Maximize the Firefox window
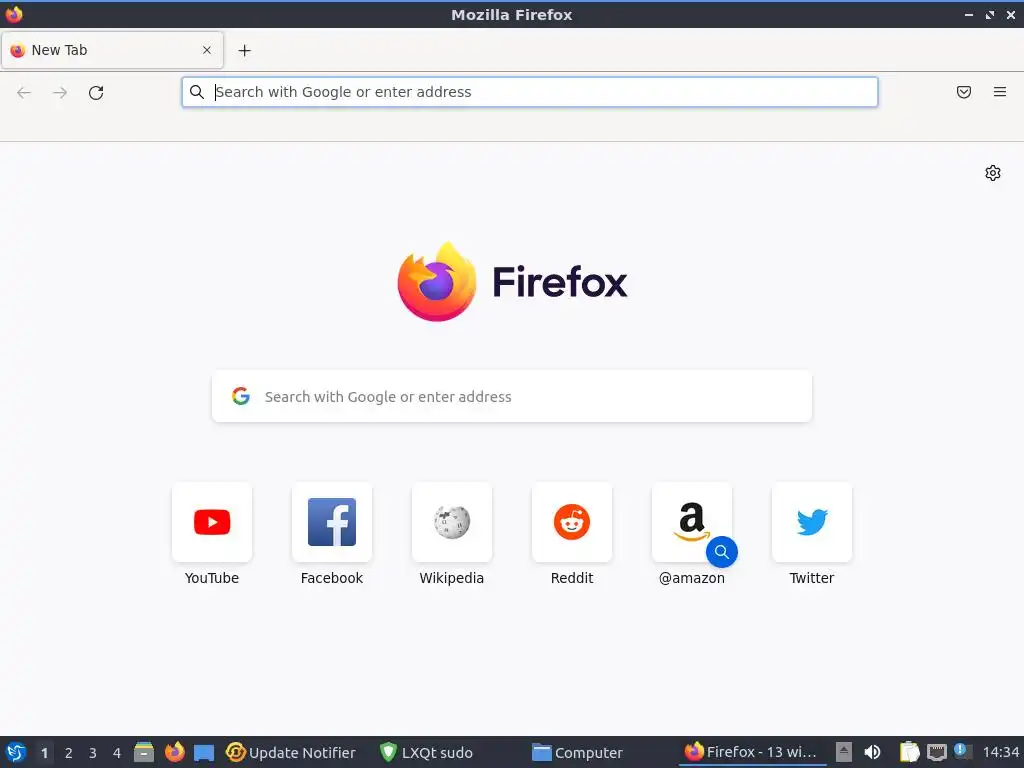 (990, 14)
